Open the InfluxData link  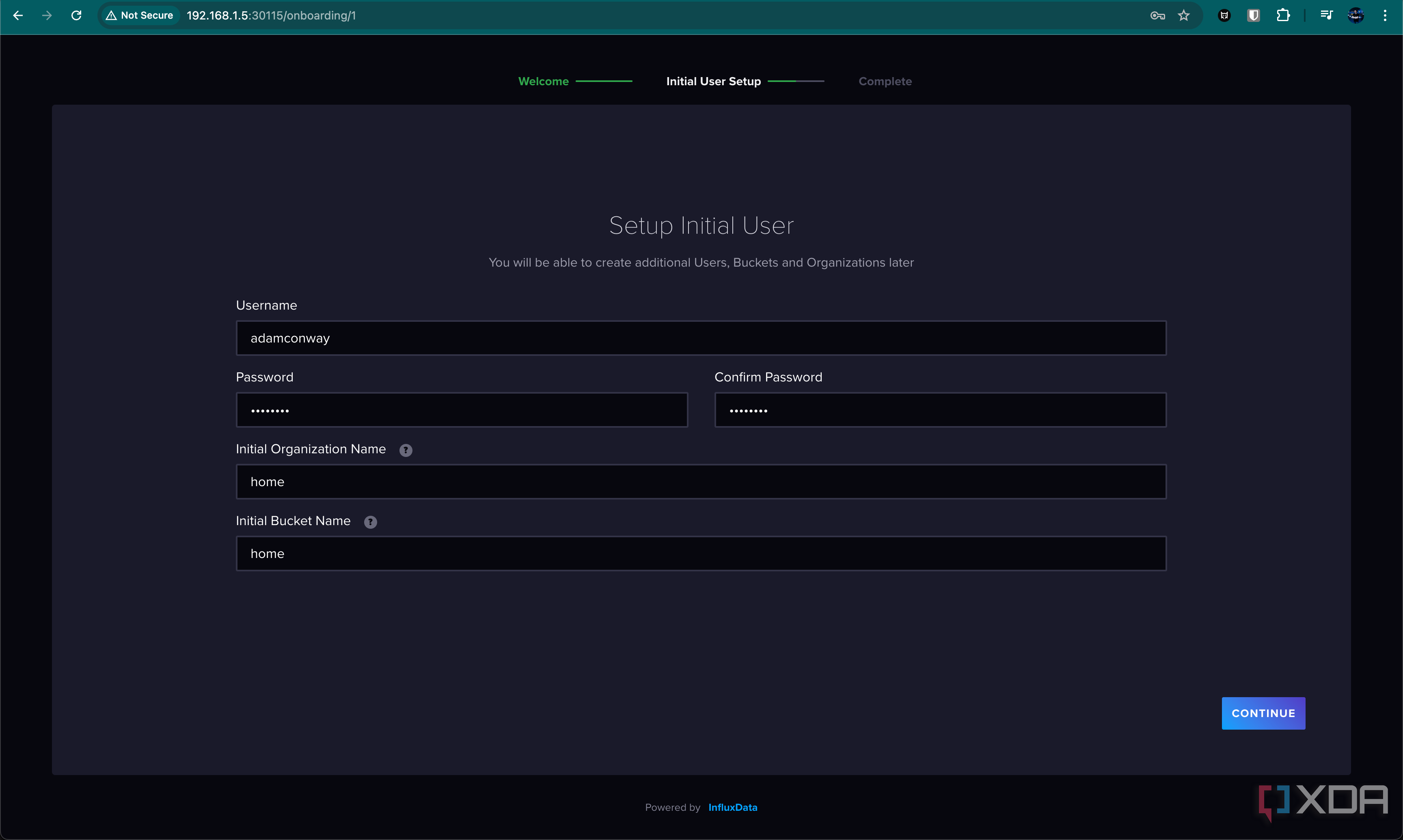(x=733, y=808)
